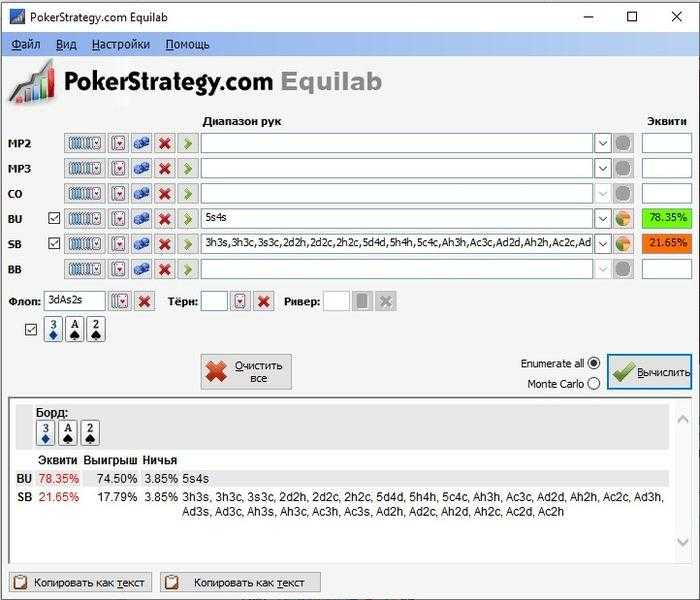Open predefined range selector for MP3 row
This screenshot has height=600, width=700.
pos(85,169)
